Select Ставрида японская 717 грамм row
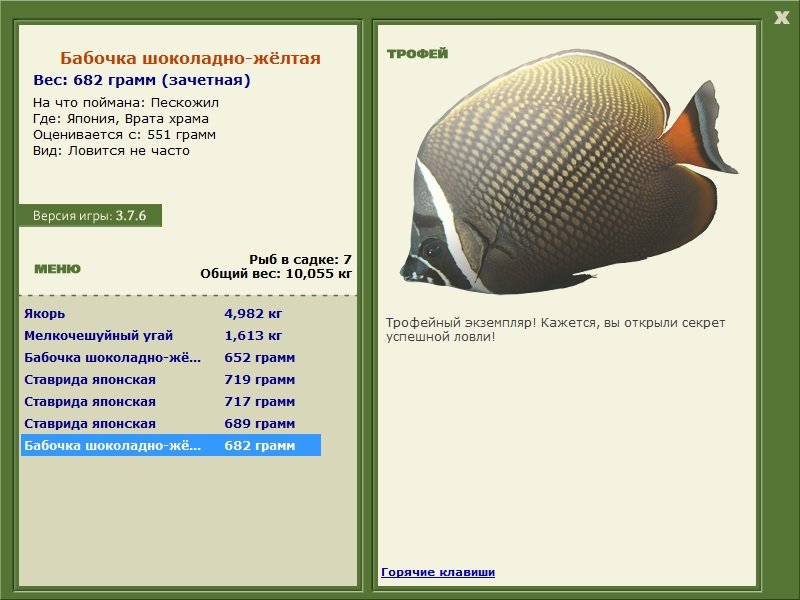Screen dimensions: 800x600 (170, 401)
